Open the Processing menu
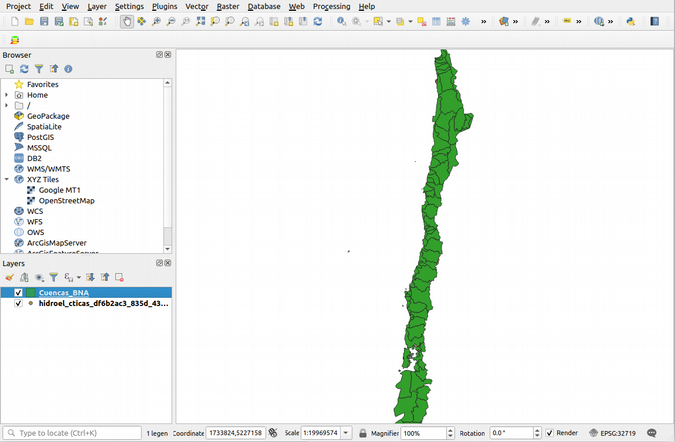The height and width of the screenshot is (442, 675). pyautogui.click(x=331, y=6)
